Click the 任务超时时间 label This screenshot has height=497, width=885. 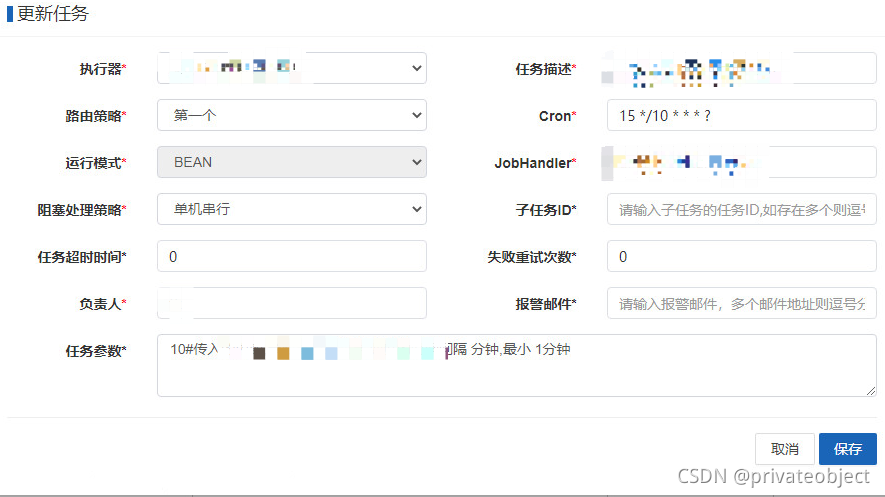[x=82, y=257]
